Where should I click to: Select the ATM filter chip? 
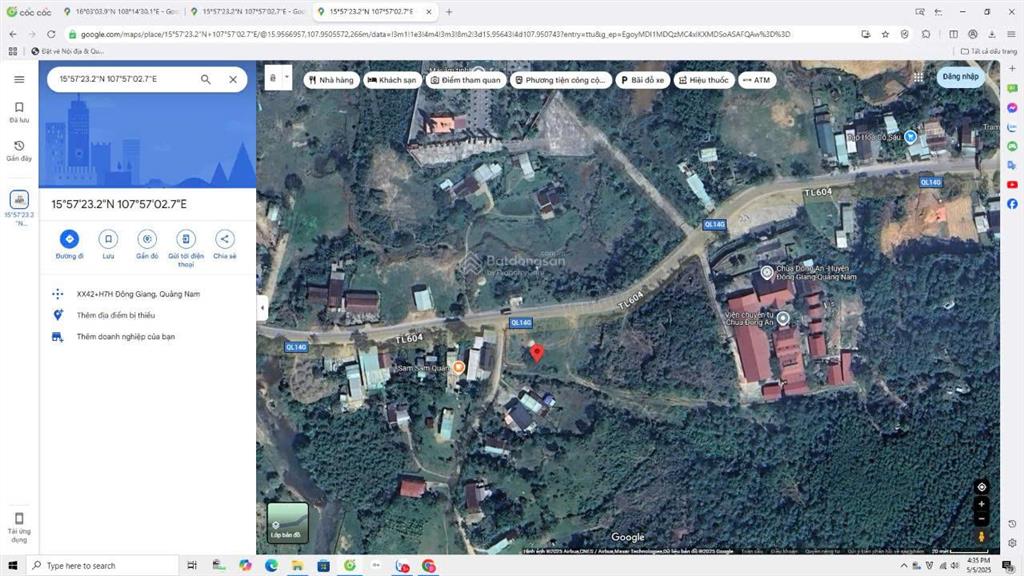point(756,80)
